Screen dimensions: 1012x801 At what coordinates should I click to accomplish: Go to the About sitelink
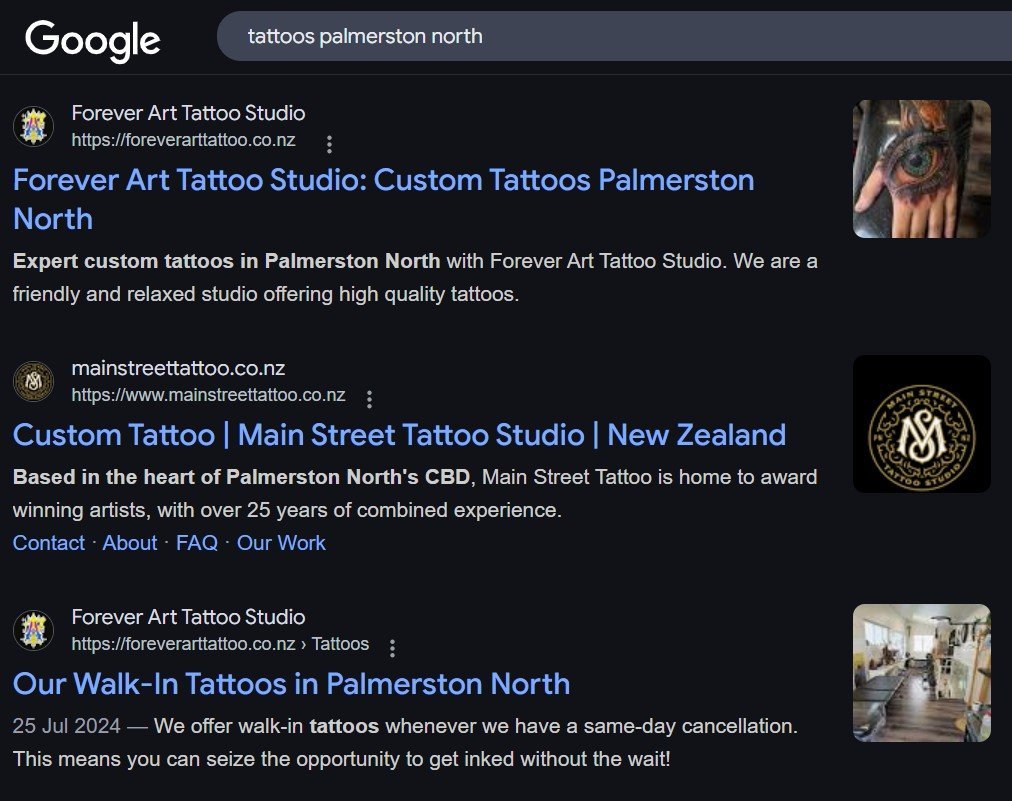[130, 543]
